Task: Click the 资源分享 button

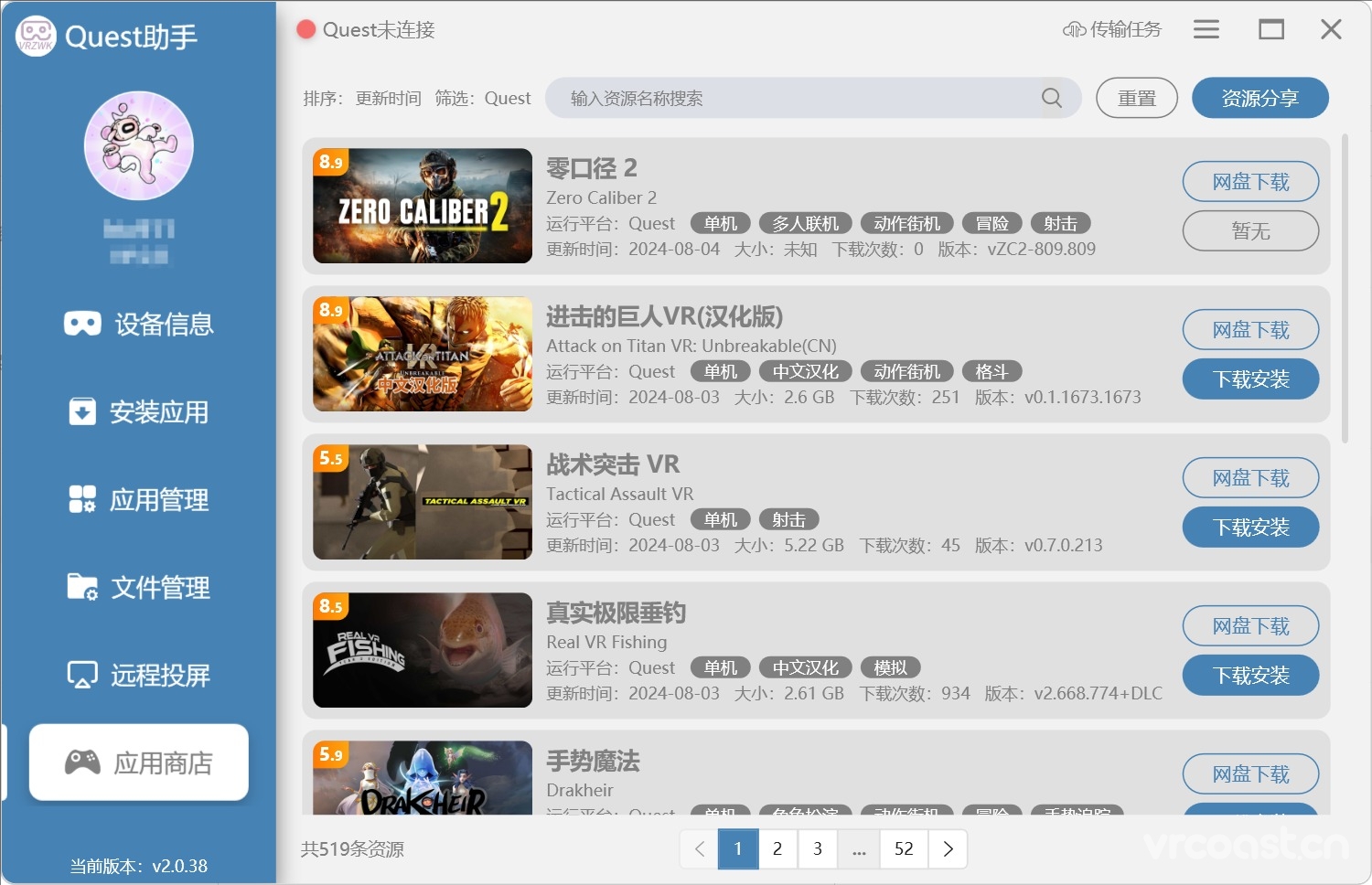Action: pyautogui.click(x=1260, y=98)
